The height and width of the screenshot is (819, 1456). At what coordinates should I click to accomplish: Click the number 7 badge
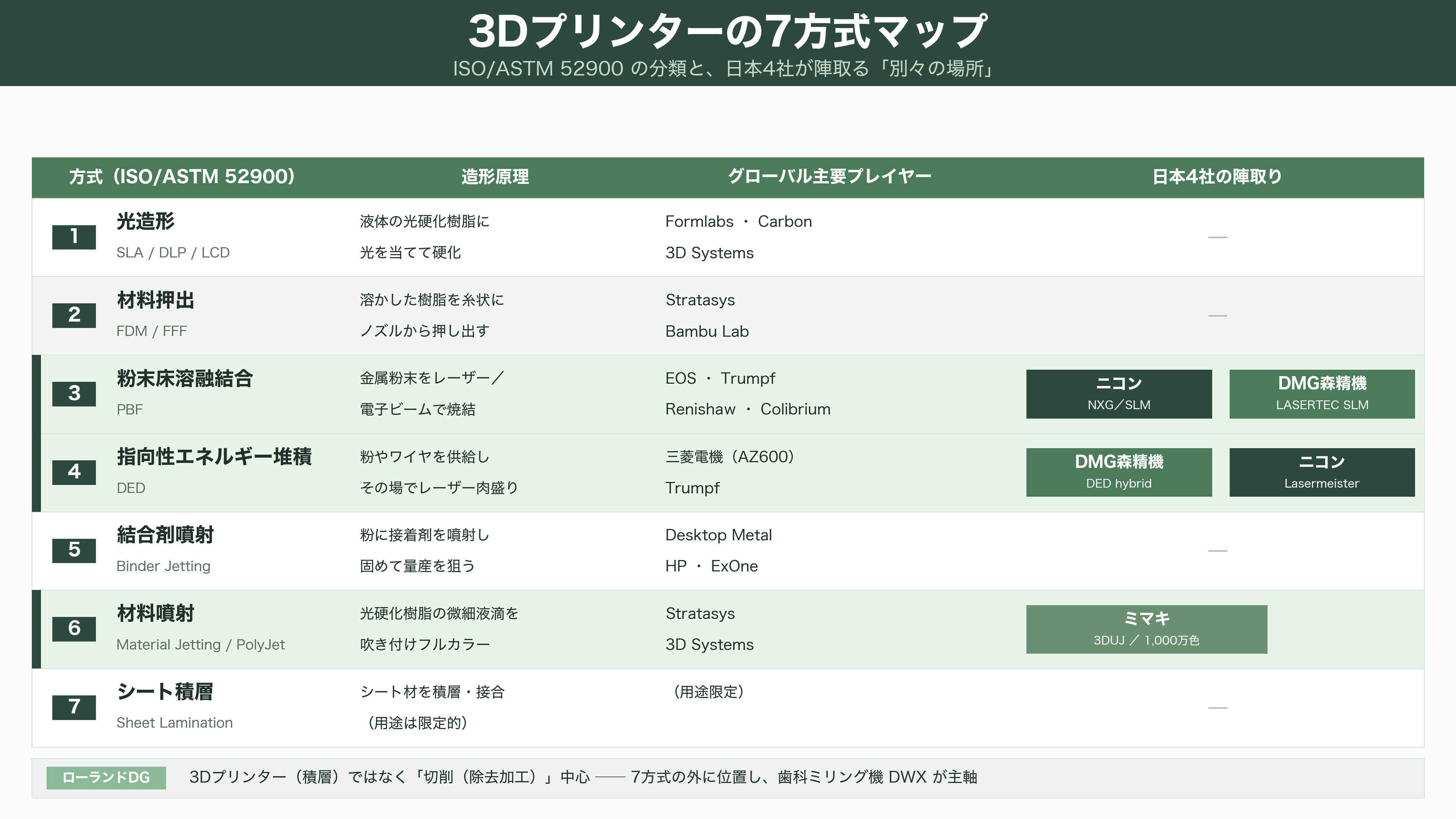(74, 708)
